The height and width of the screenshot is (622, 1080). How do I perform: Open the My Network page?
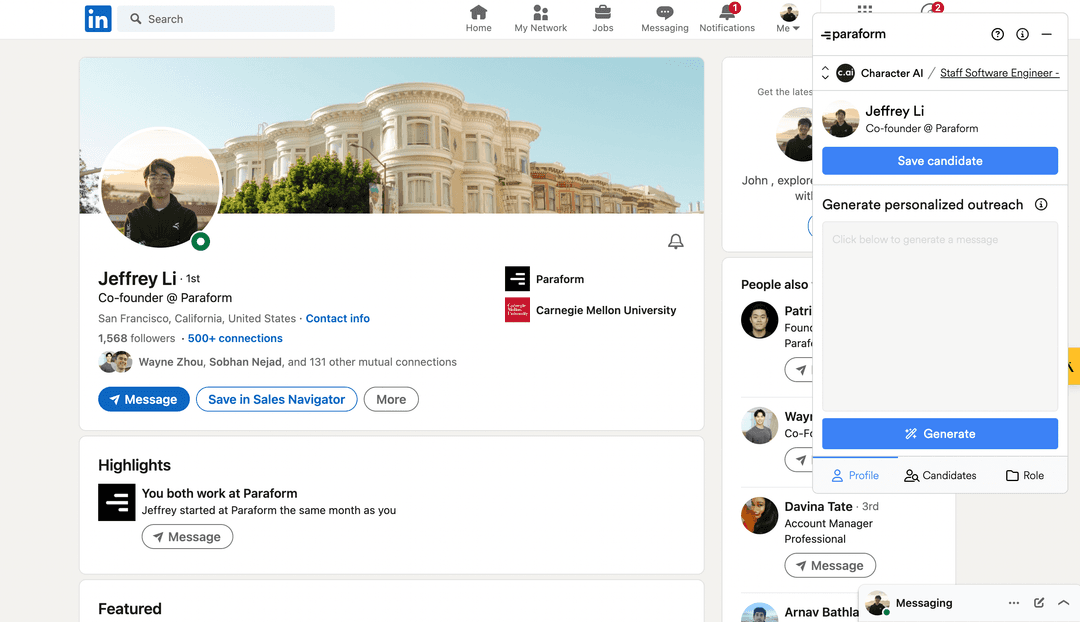(x=540, y=18)
